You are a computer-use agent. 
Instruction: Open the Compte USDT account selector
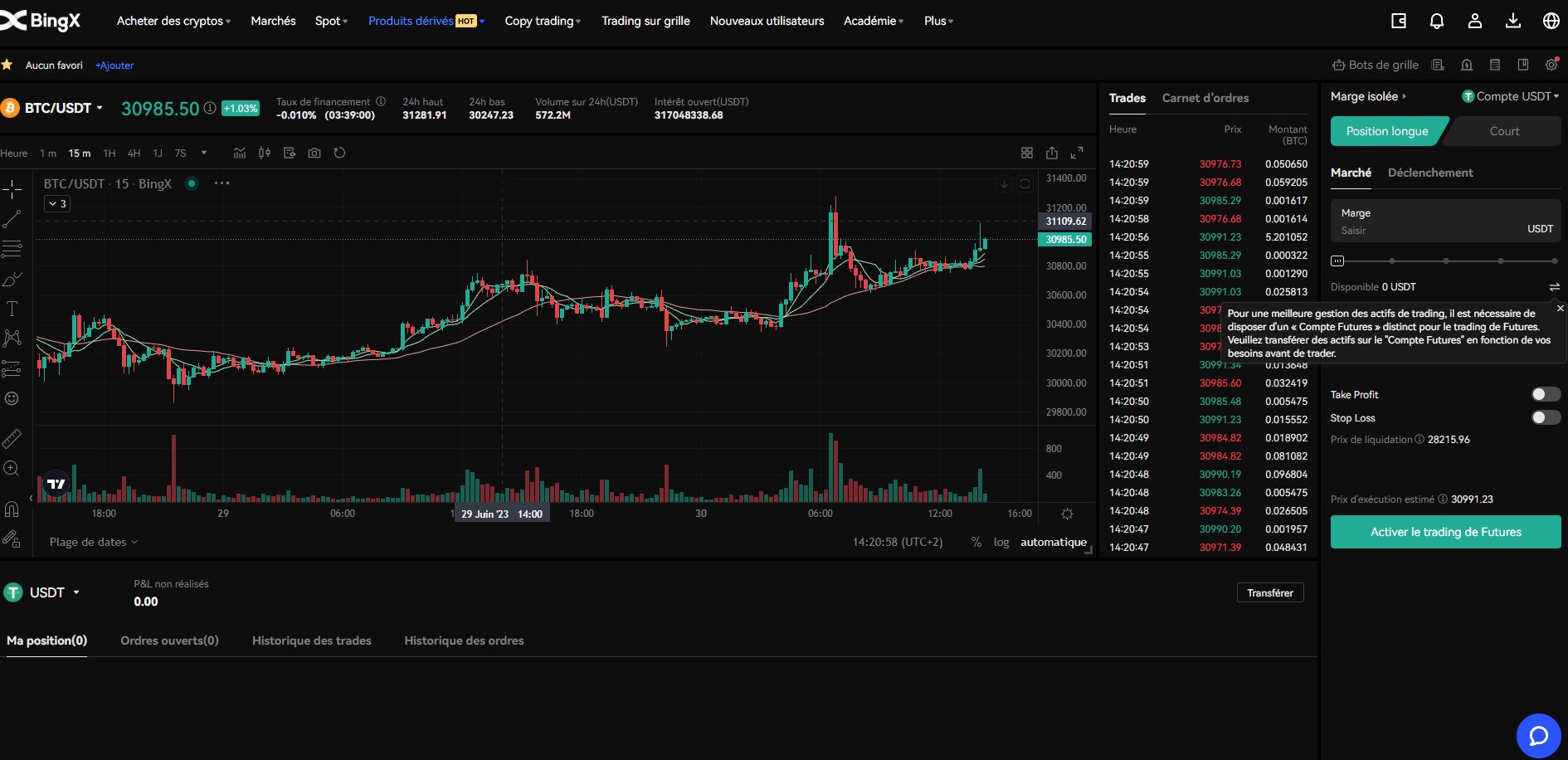[1511, 96]
